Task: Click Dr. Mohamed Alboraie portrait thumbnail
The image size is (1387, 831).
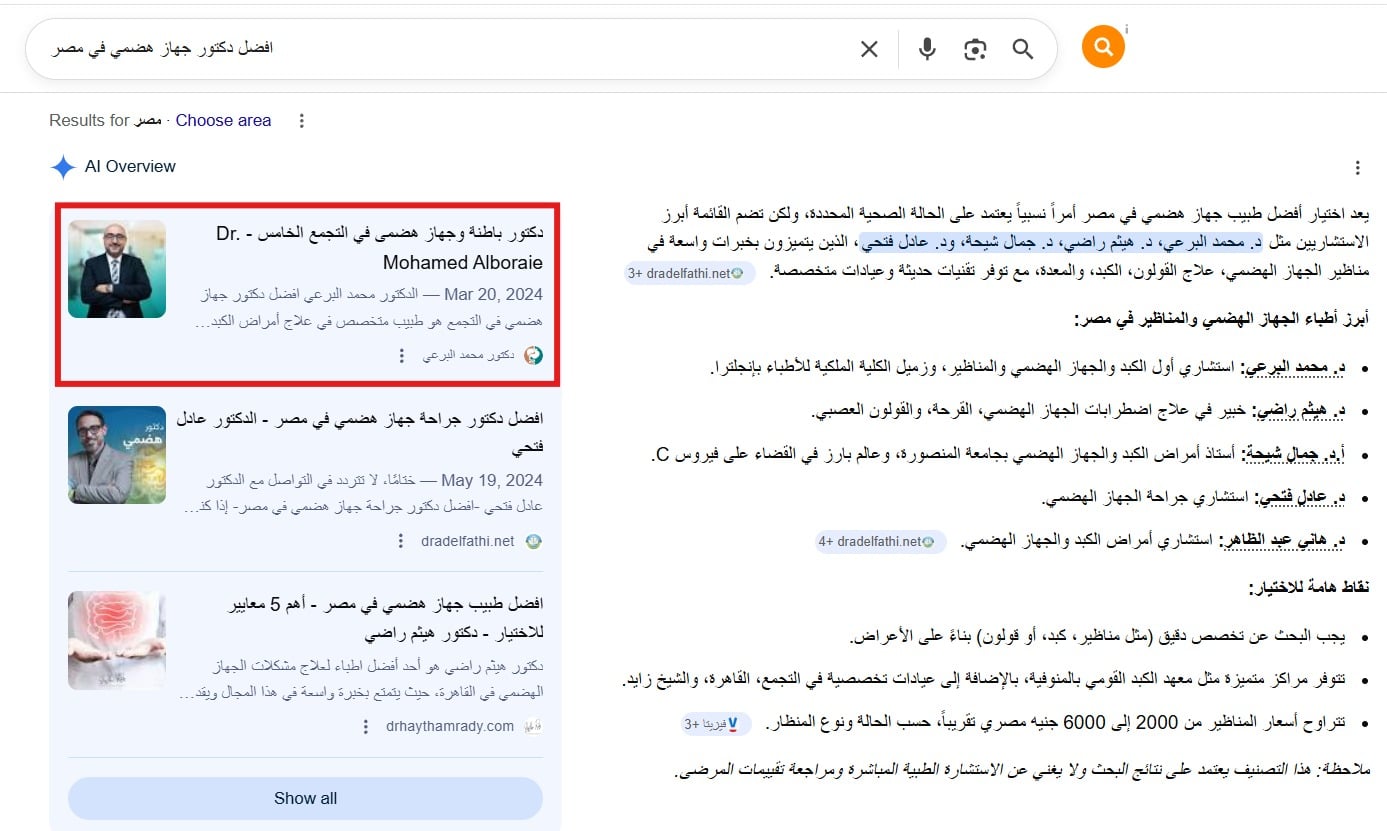Action: coord(117,269)
